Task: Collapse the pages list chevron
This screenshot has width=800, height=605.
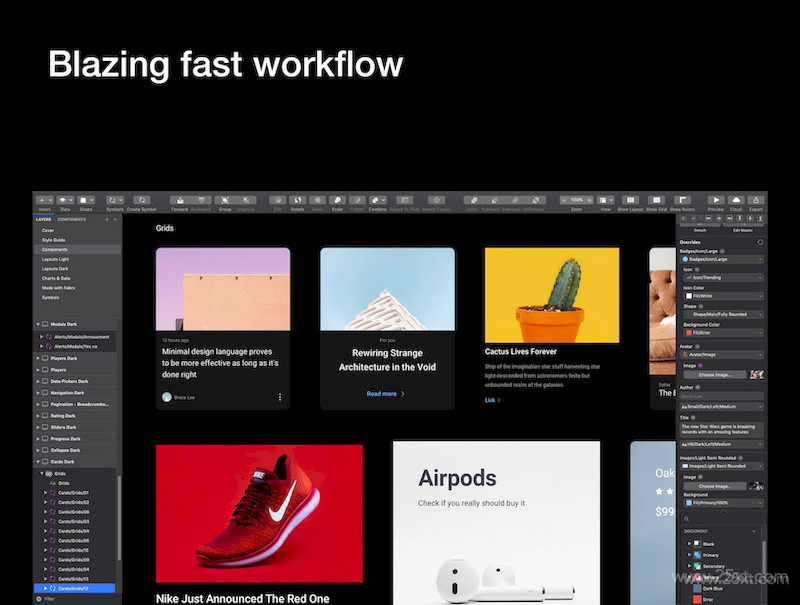Action: [x=115, y=219]
